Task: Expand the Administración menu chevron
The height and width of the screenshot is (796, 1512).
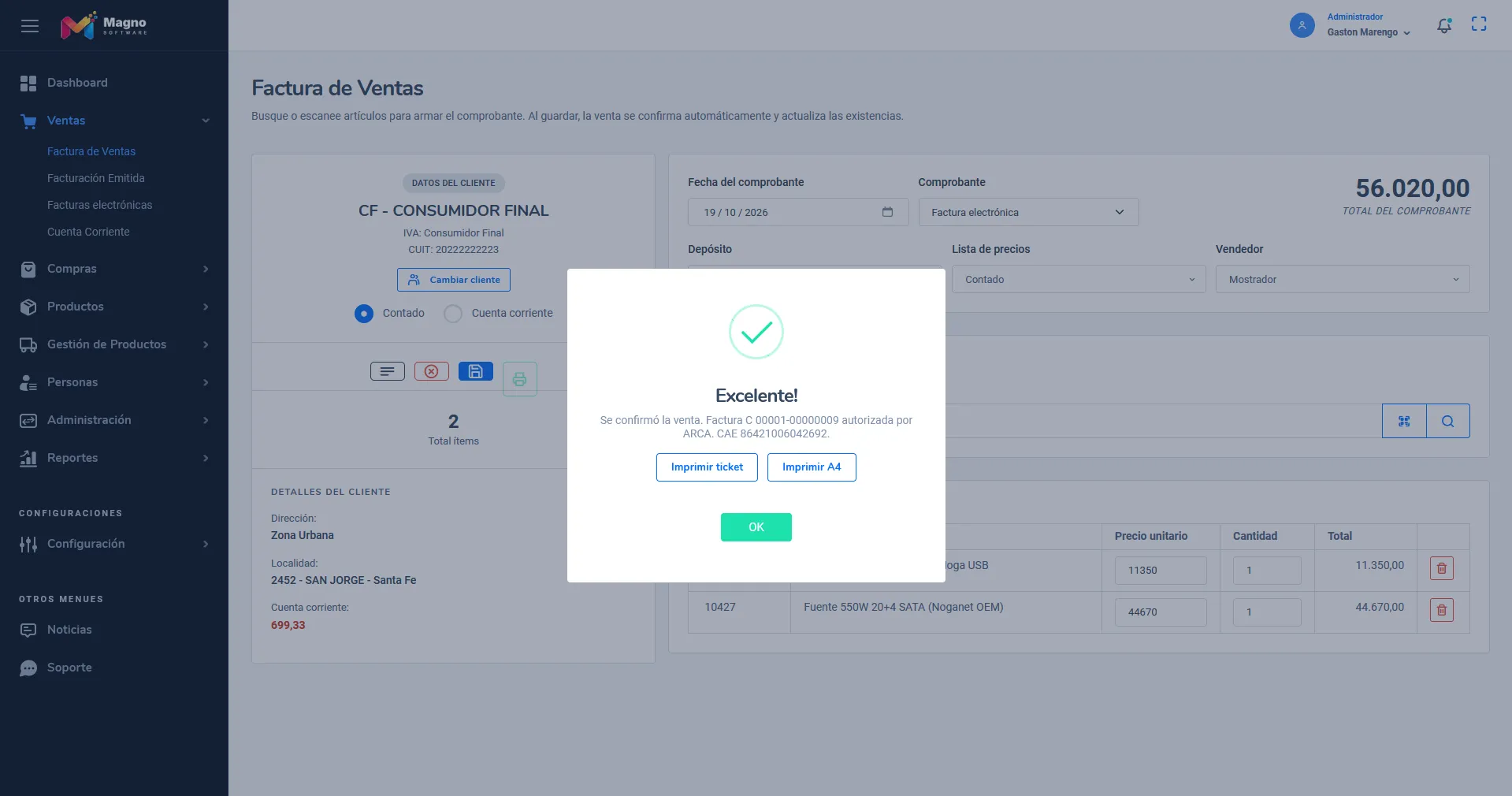Action: click(x=206, y=420)
